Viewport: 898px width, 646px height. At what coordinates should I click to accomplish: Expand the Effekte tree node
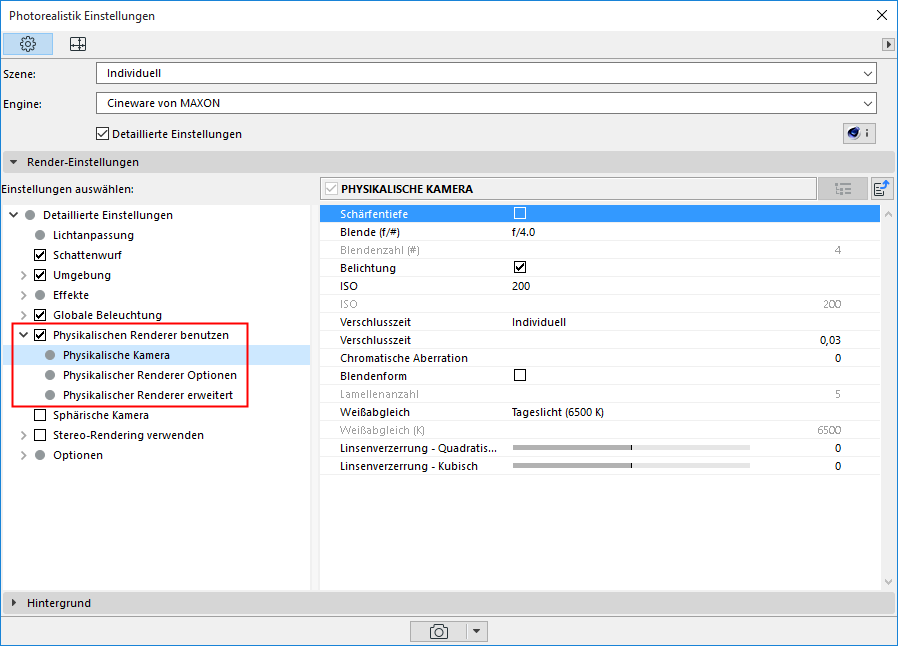(23, 295)
